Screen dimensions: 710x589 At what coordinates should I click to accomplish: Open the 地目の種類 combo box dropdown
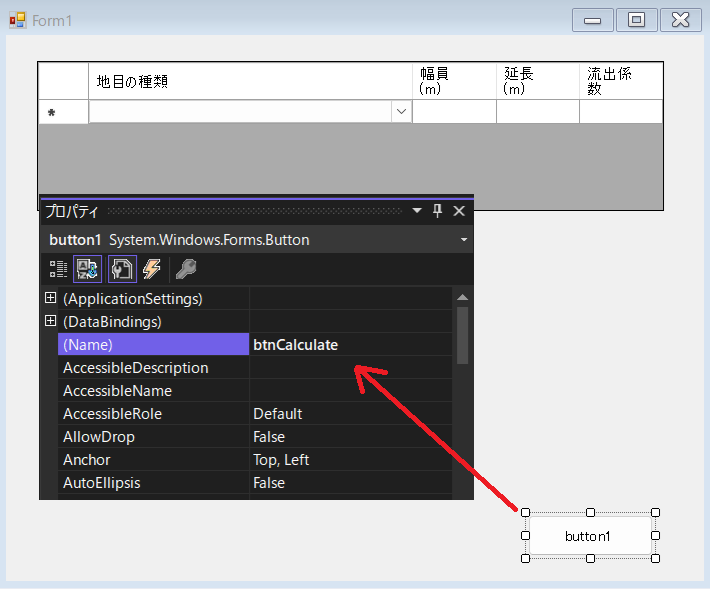pos(401,112)
